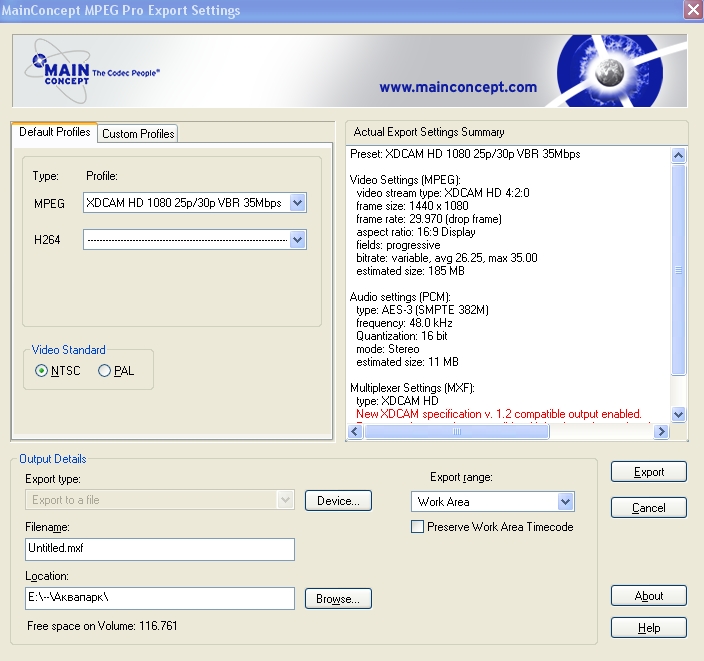Screen dimensions: 704x661
Task: Select the NTSC video standard
Action: click(x=57, y=371)
